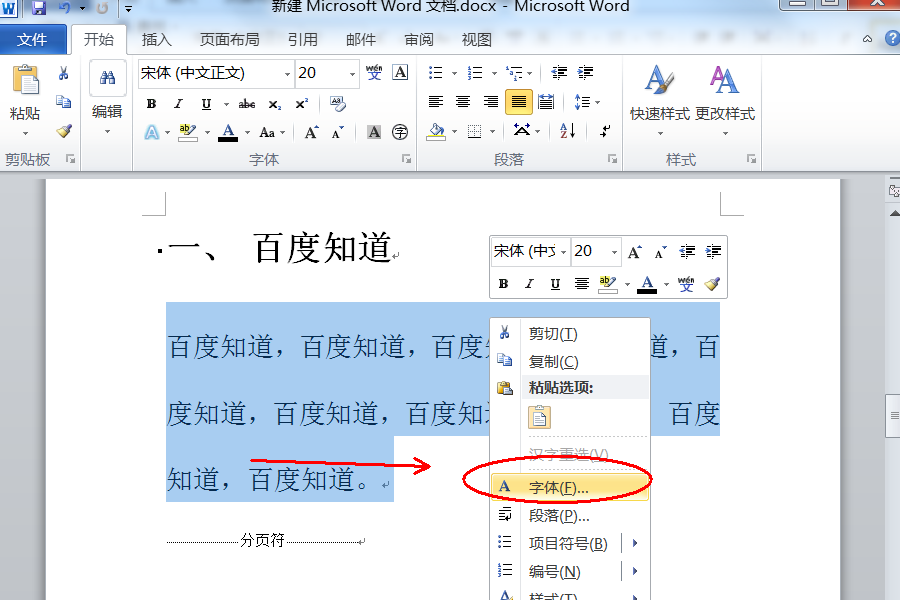The height and width of the screenshot is (600, 900).
Task: Open the Change Case Aa dropdown
Action: [272, 133]
